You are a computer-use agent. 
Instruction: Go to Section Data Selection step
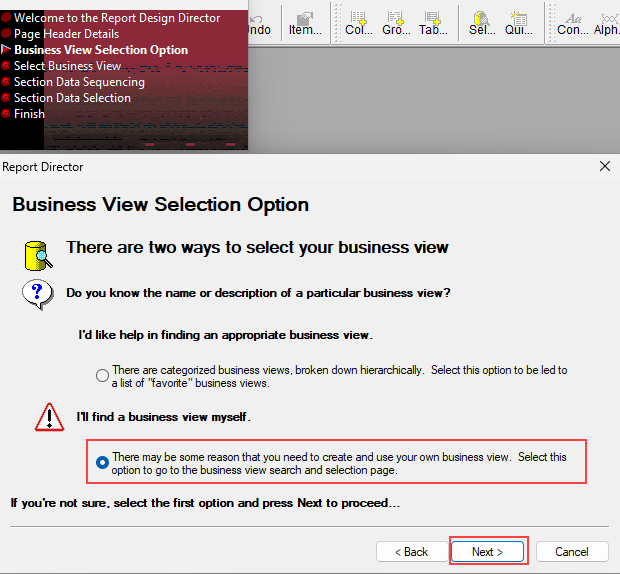pyautogui.click(x=72, y=98)
